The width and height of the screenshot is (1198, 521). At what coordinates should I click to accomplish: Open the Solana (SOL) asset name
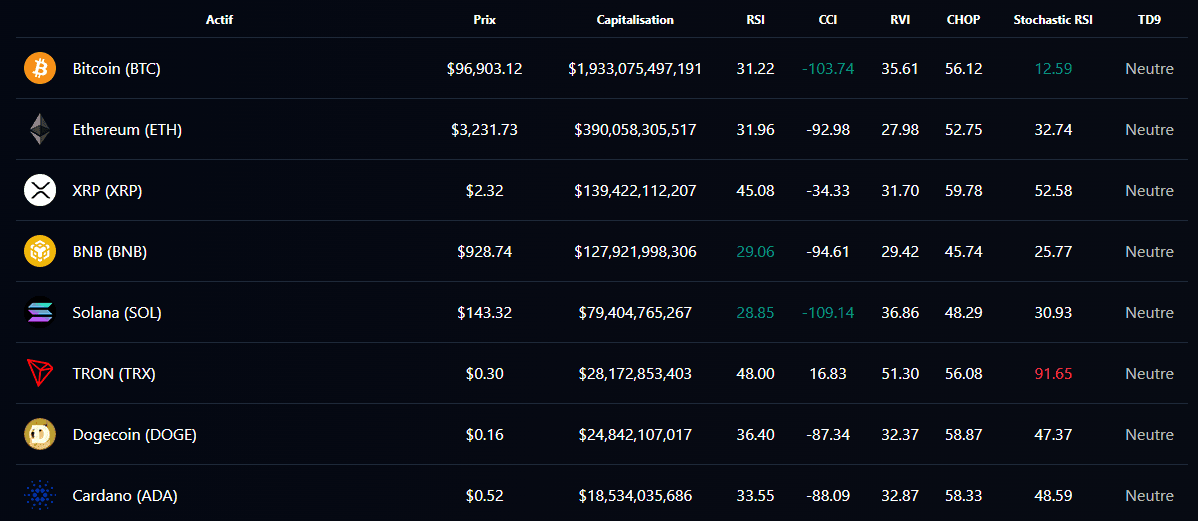click(117, 312)
